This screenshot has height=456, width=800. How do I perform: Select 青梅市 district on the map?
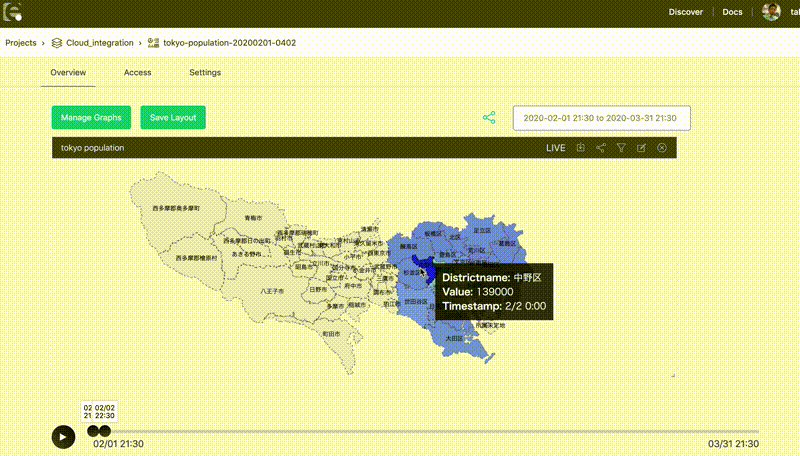[253, 218]
